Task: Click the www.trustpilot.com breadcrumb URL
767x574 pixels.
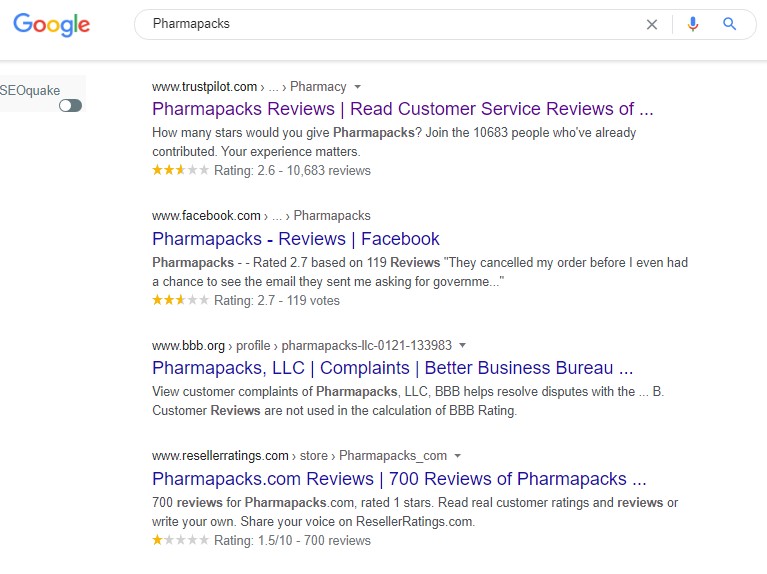Action: (x=204, y=87)
